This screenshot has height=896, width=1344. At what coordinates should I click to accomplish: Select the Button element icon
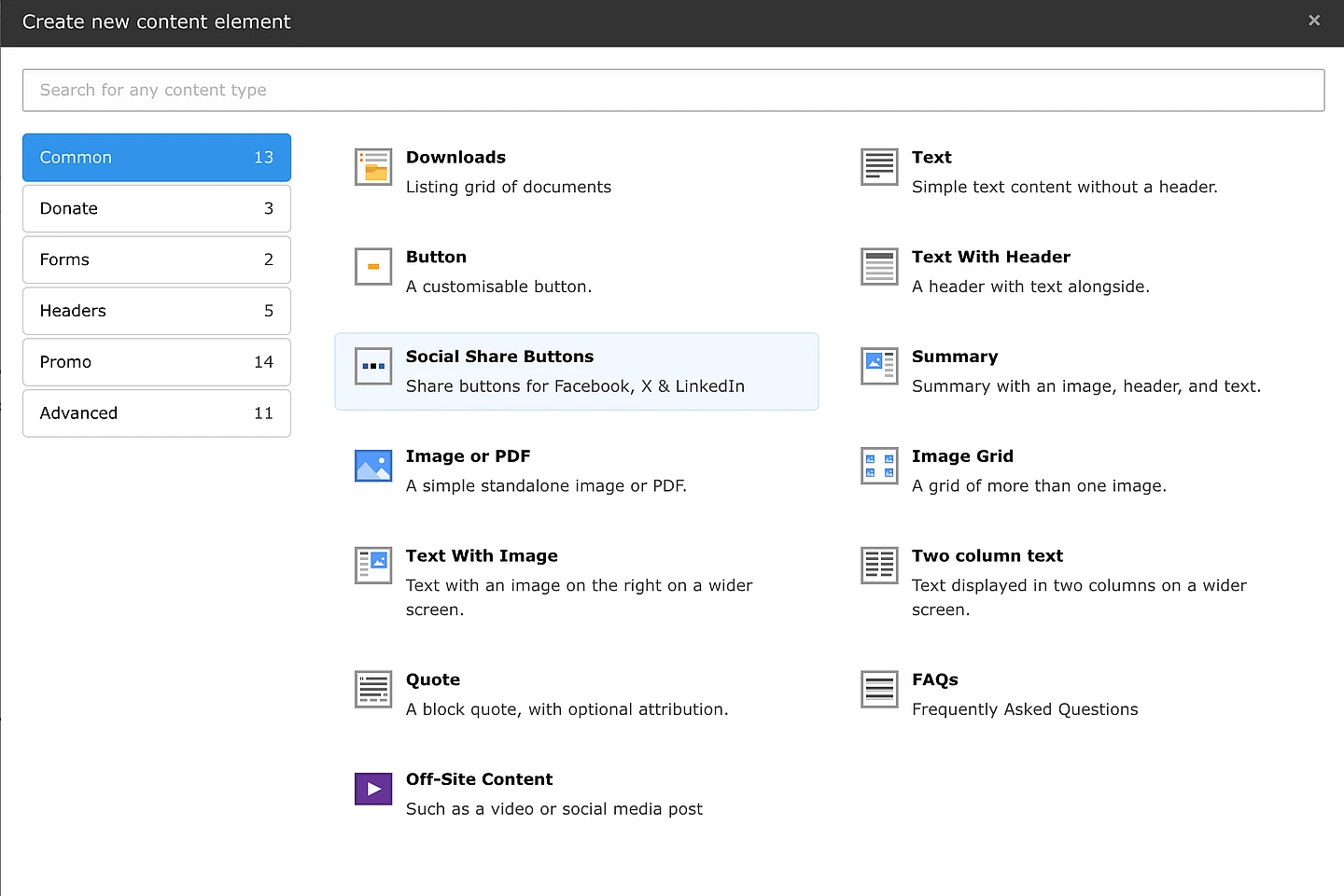(373, 267)
